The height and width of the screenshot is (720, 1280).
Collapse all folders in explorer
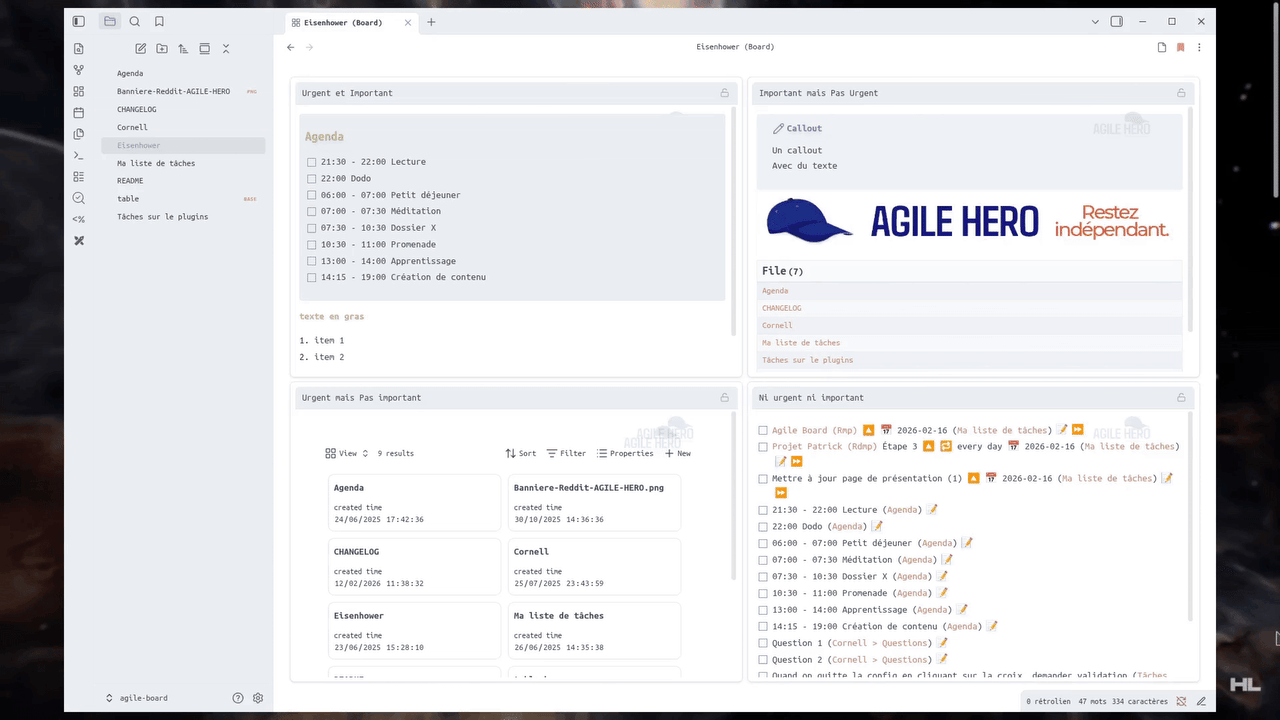(226, 48)
